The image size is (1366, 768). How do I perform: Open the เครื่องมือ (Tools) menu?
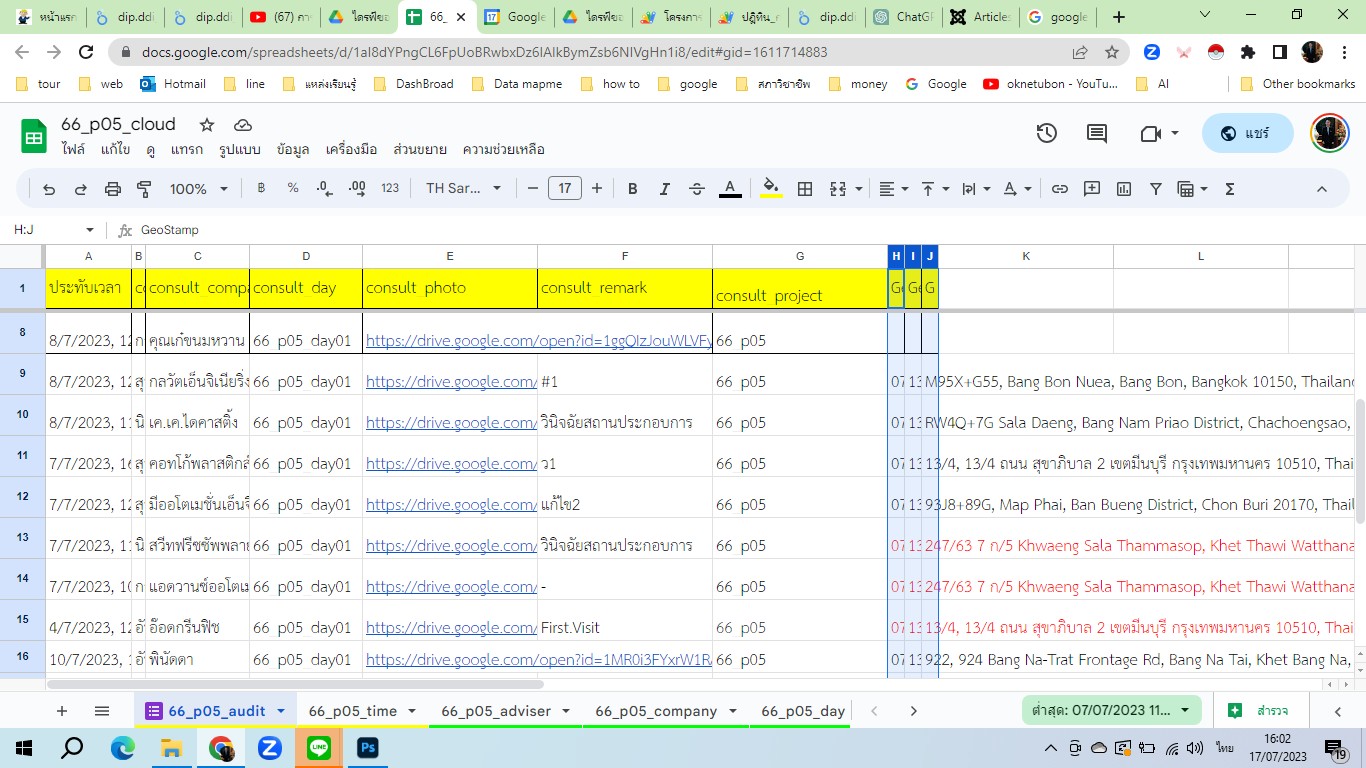point(351,150)
